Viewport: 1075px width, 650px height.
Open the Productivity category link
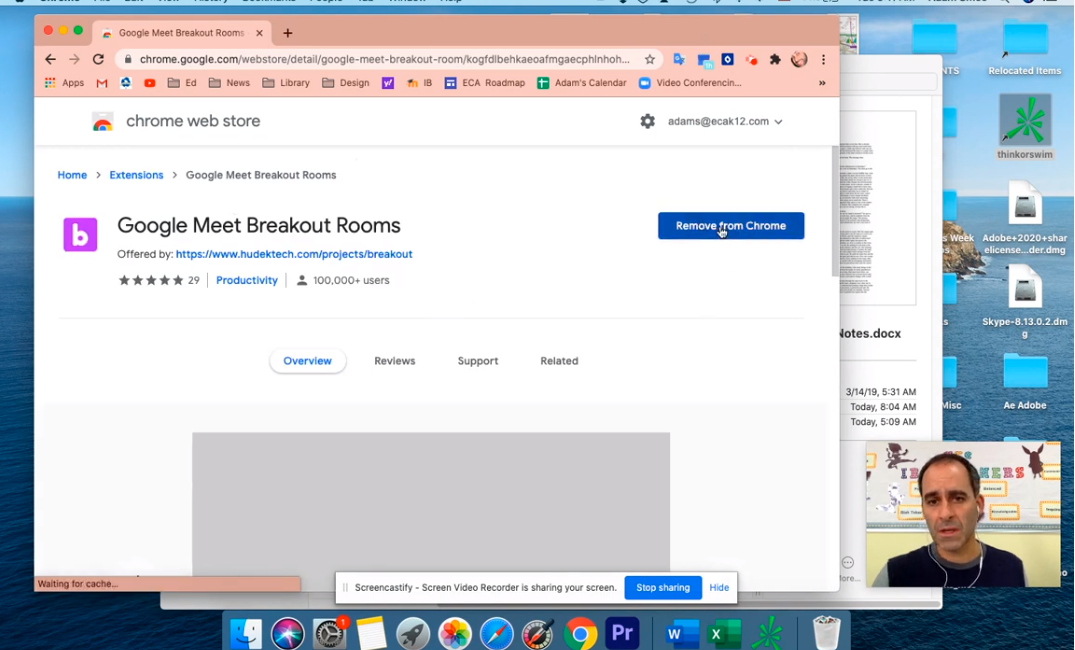pos(247,280)
